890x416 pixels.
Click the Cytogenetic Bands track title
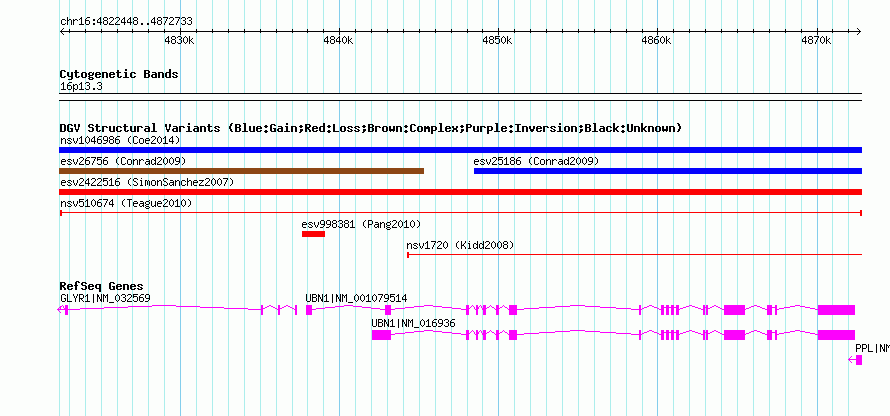tap(119, 74)
